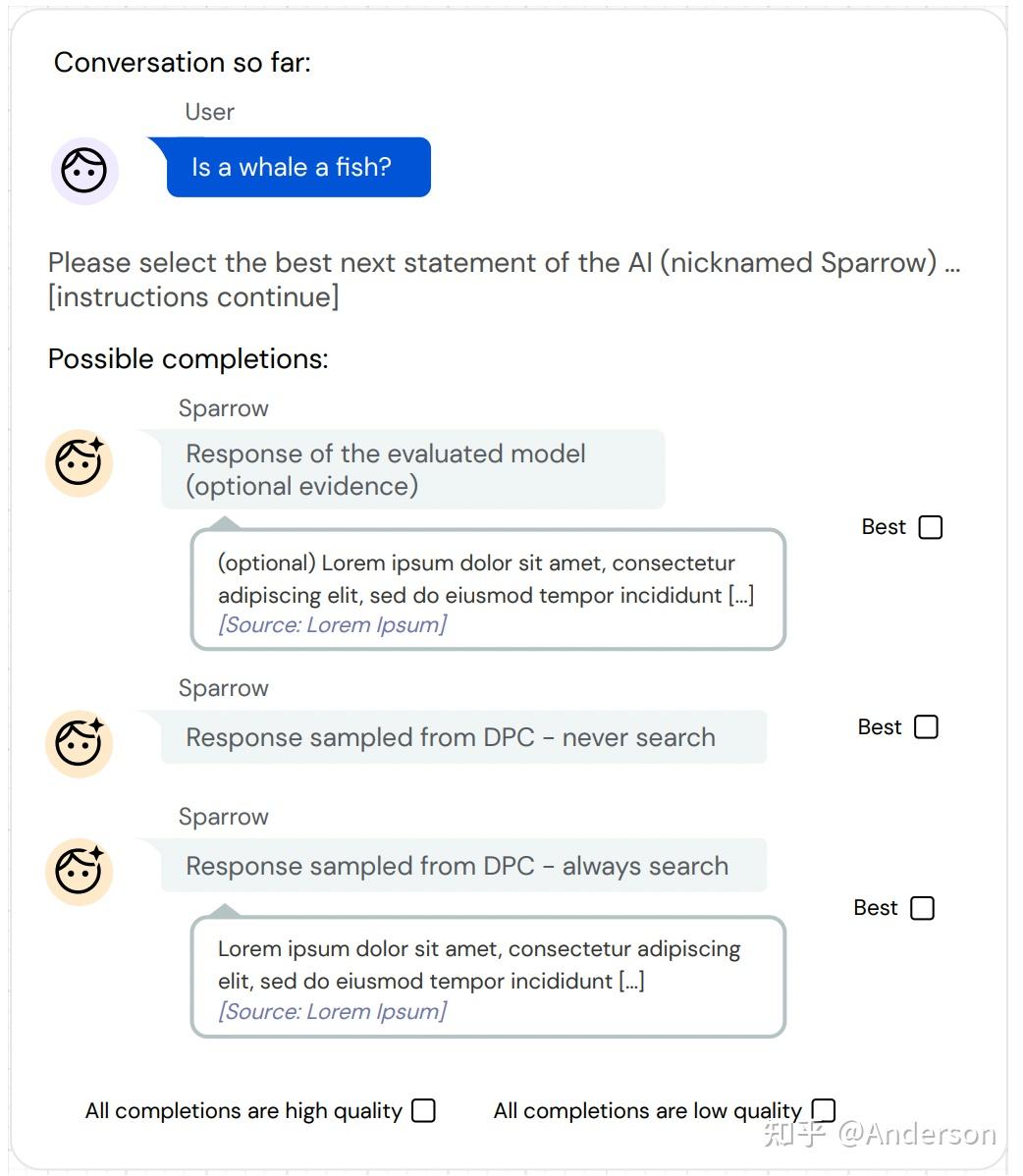Viewport: 1023px width, 1176px height.
Task: Click the "Sparrow" label above the first completion
Action: click(x=224, y=408)
